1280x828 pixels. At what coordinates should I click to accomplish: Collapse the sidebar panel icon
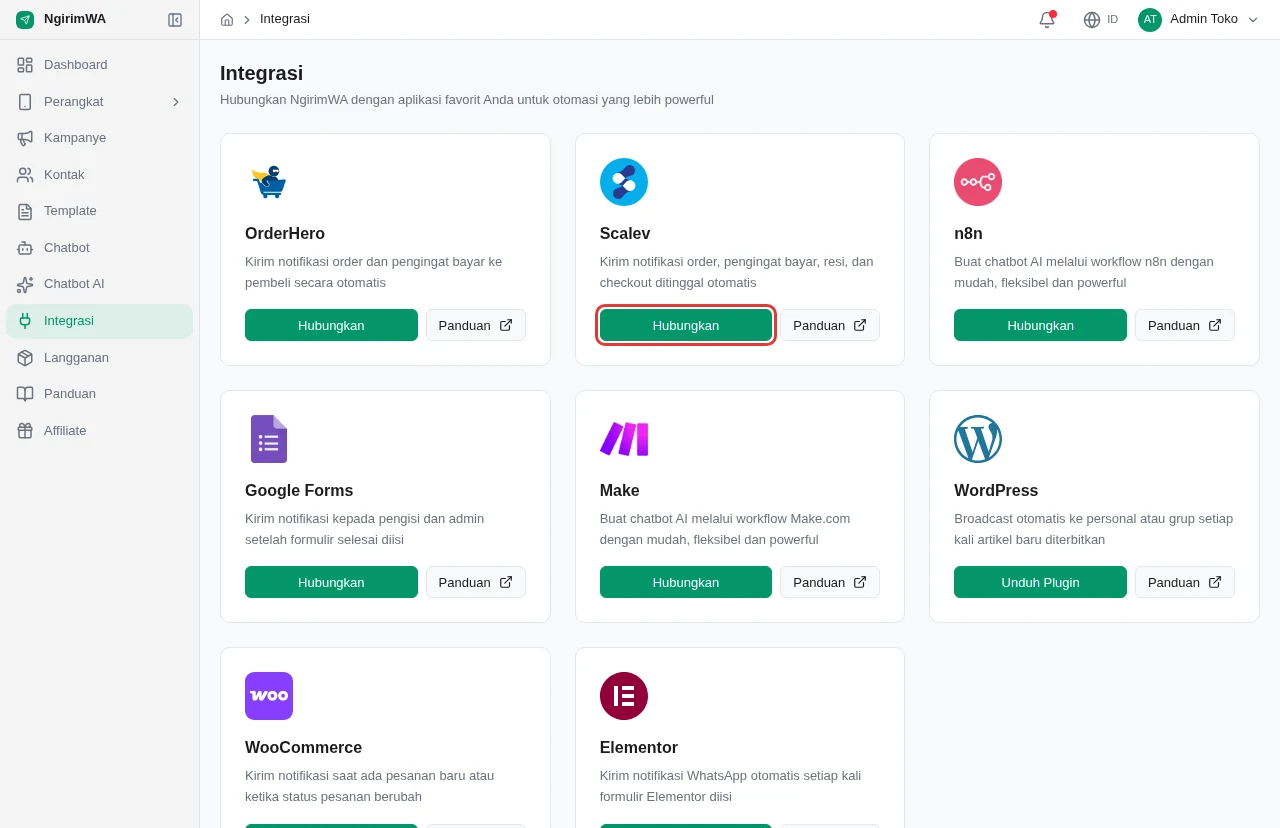click(175, 20)
